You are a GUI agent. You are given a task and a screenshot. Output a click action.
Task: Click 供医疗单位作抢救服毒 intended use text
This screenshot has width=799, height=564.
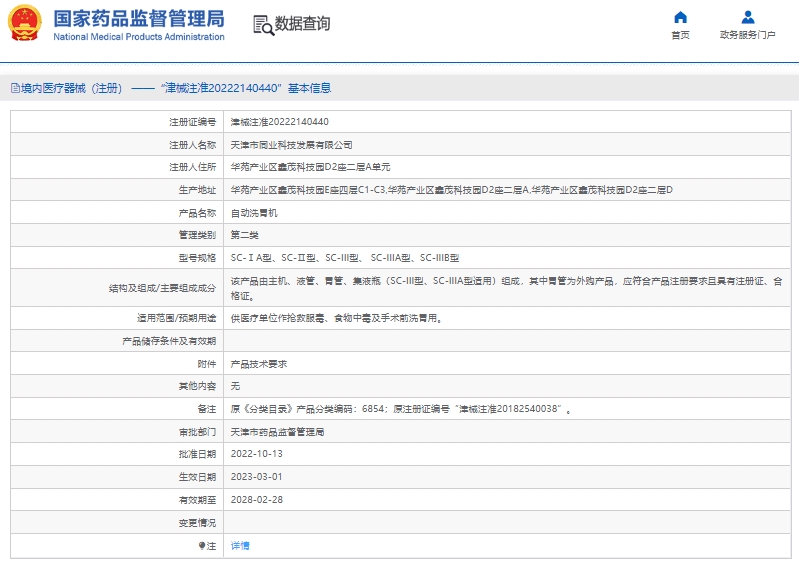(336, 318)
